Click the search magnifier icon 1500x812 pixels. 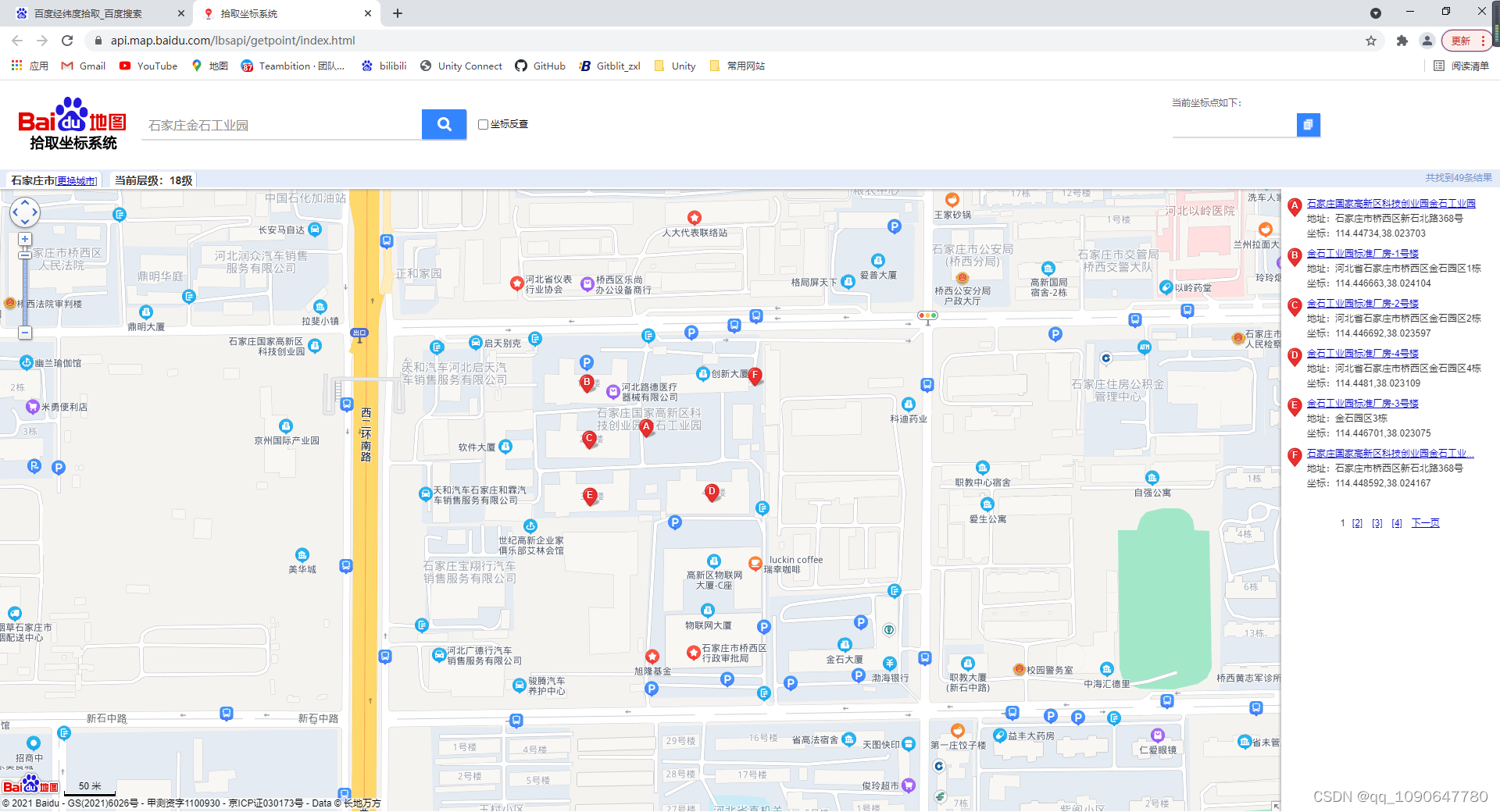pos(444,124)
